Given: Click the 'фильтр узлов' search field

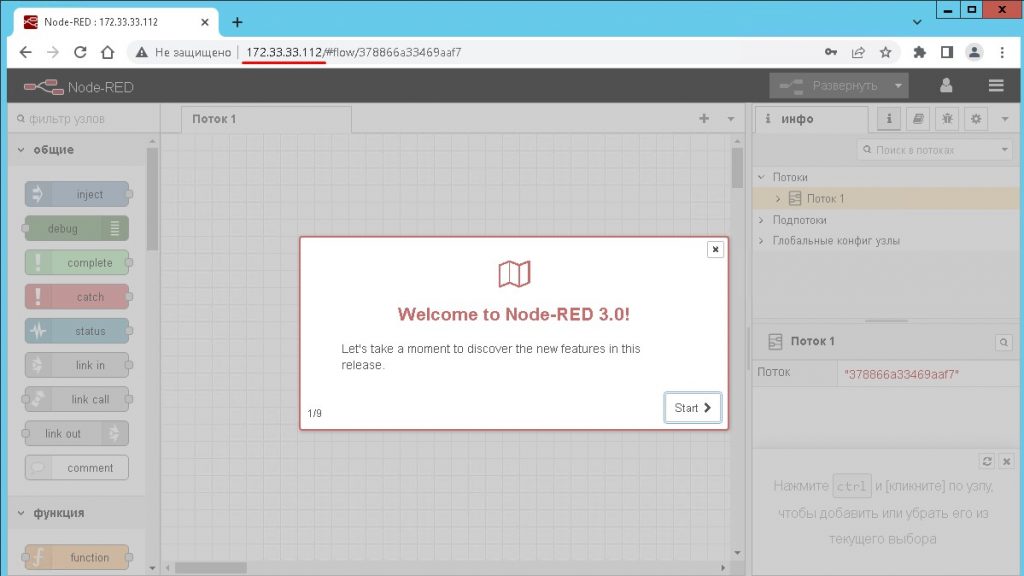Looking at the screenshot, I should 80,119.
